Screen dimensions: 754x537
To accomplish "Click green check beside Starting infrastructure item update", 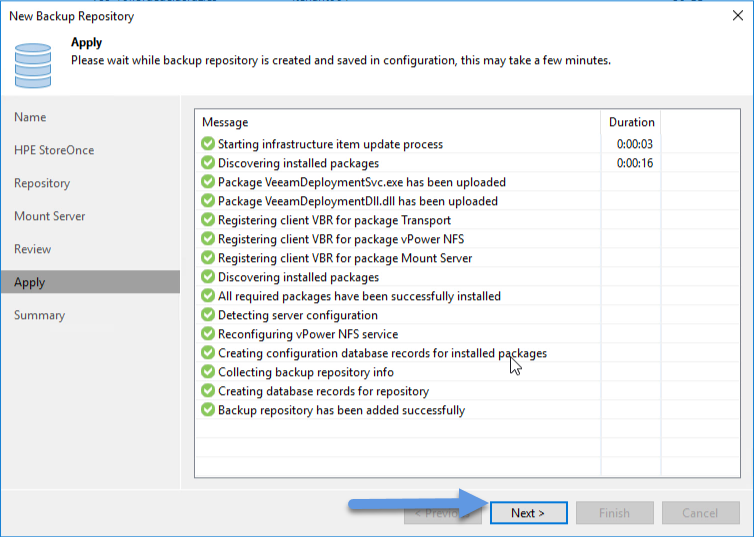I will (x=208, y=144).
